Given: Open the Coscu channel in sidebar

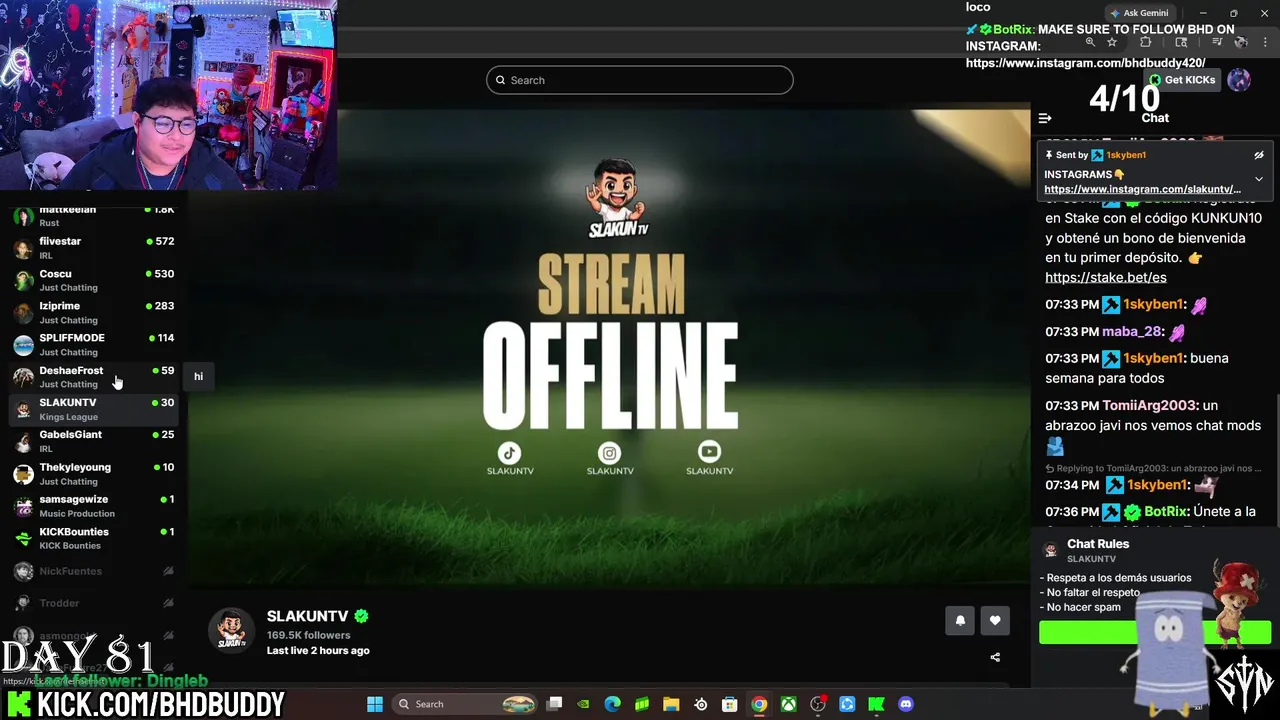Looking at the screenshot, I should point(92,280).
